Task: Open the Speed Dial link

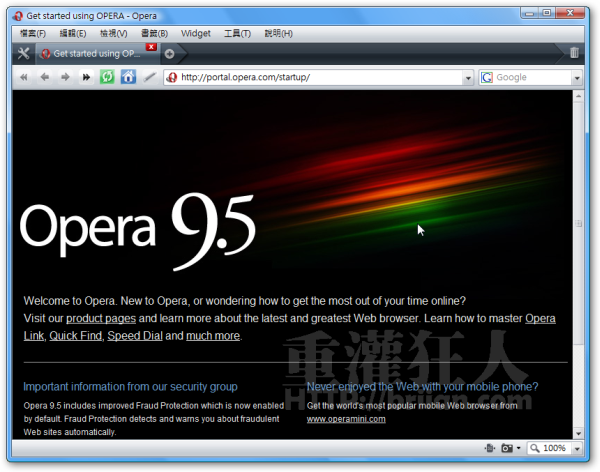Action: [135, 336]
